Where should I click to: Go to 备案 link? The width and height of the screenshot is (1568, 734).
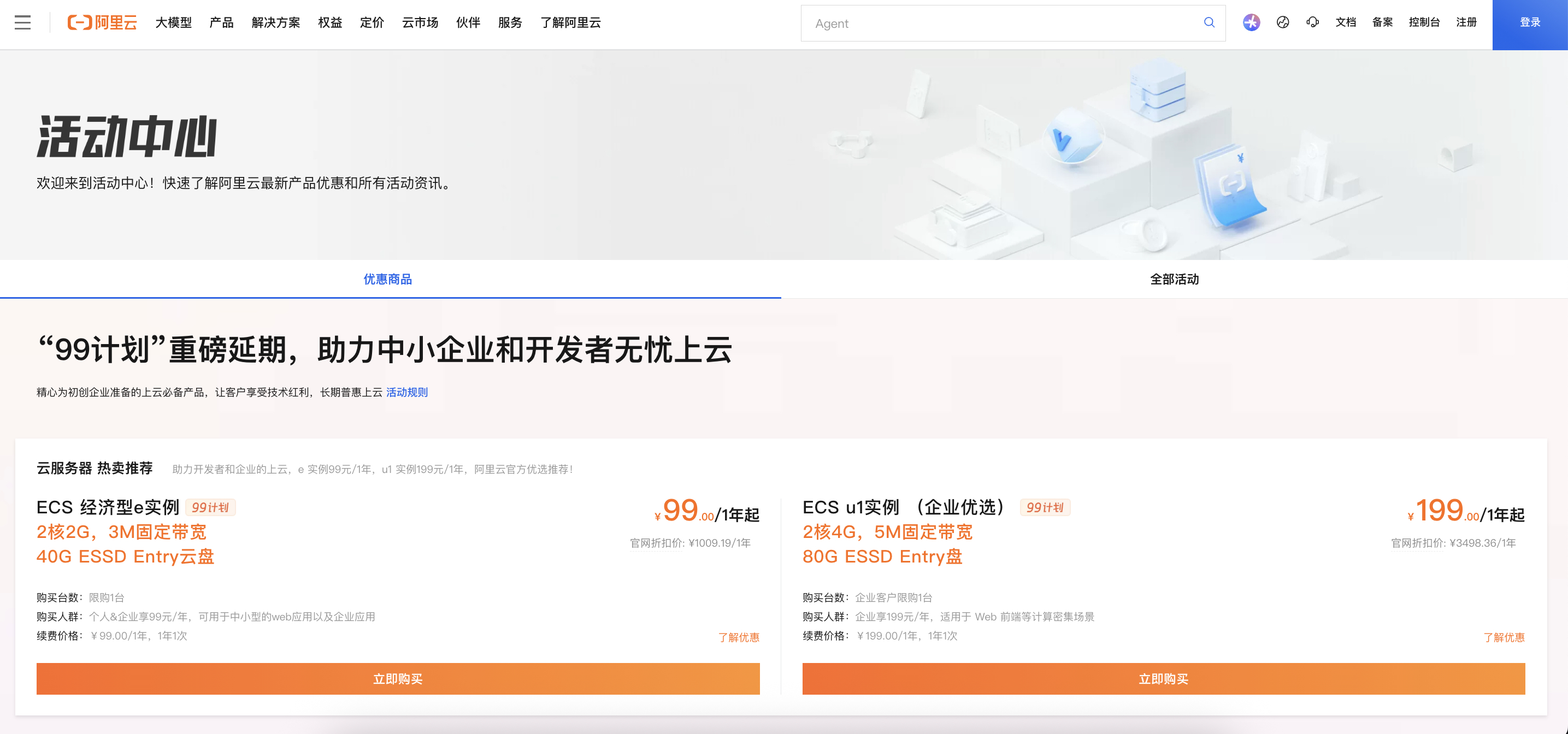[x=1382, y=22]
